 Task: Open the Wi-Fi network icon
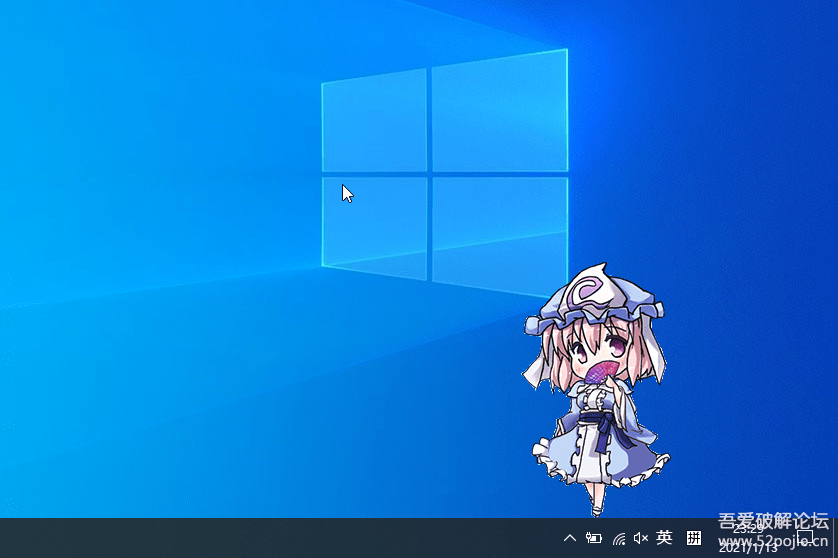click(x=619, y=538)
